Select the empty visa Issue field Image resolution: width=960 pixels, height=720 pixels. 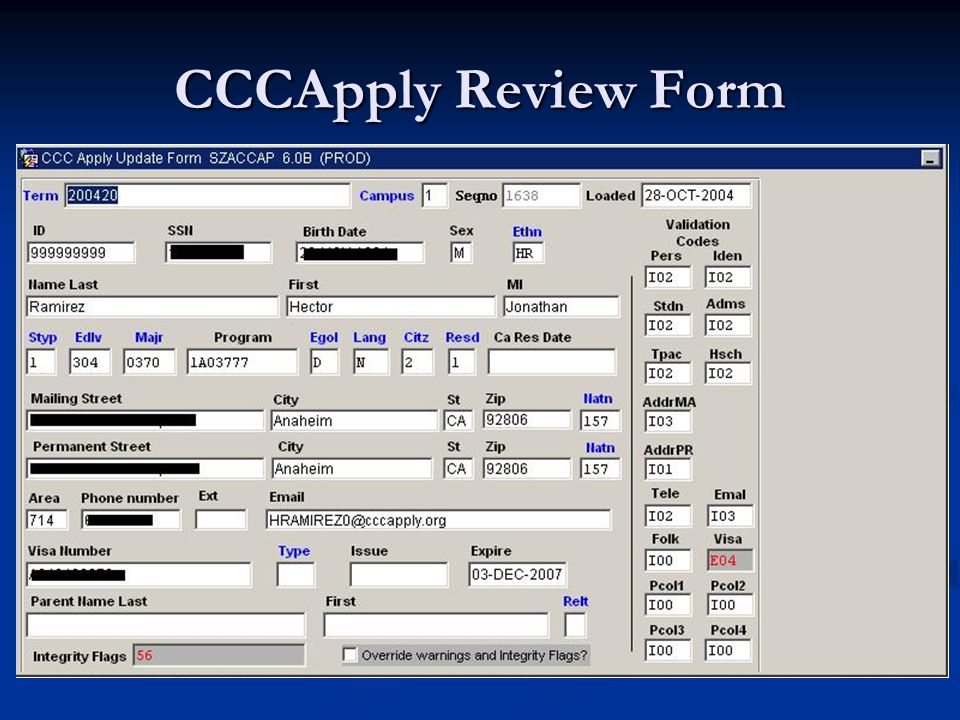(399, 574)
